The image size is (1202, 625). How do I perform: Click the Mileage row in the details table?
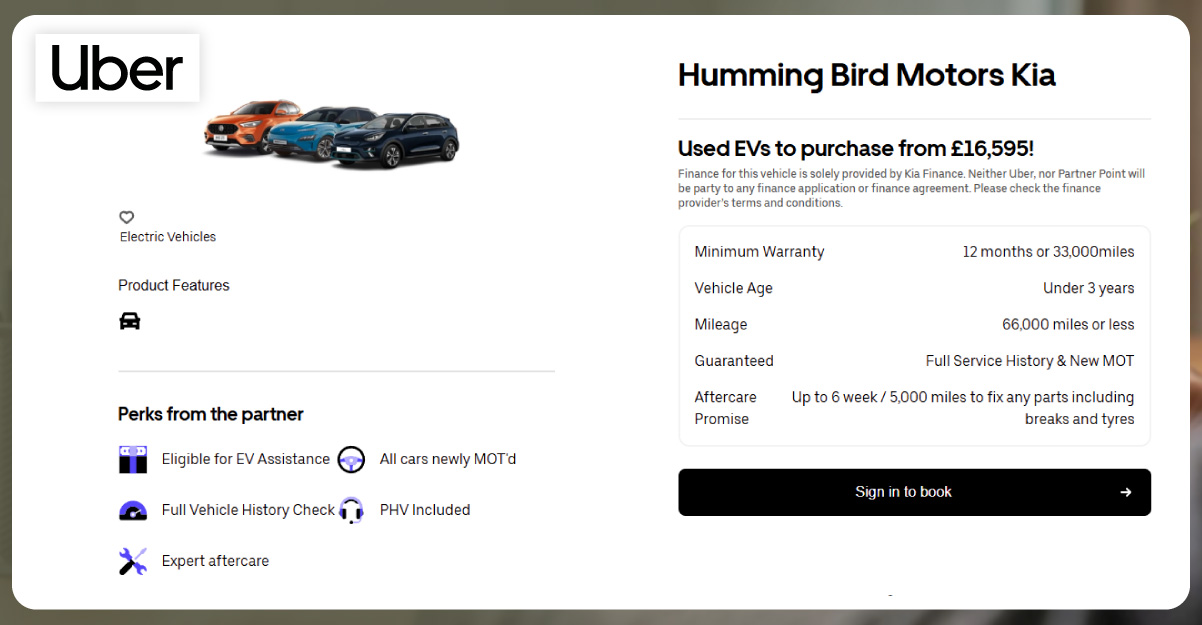point(914,324)
